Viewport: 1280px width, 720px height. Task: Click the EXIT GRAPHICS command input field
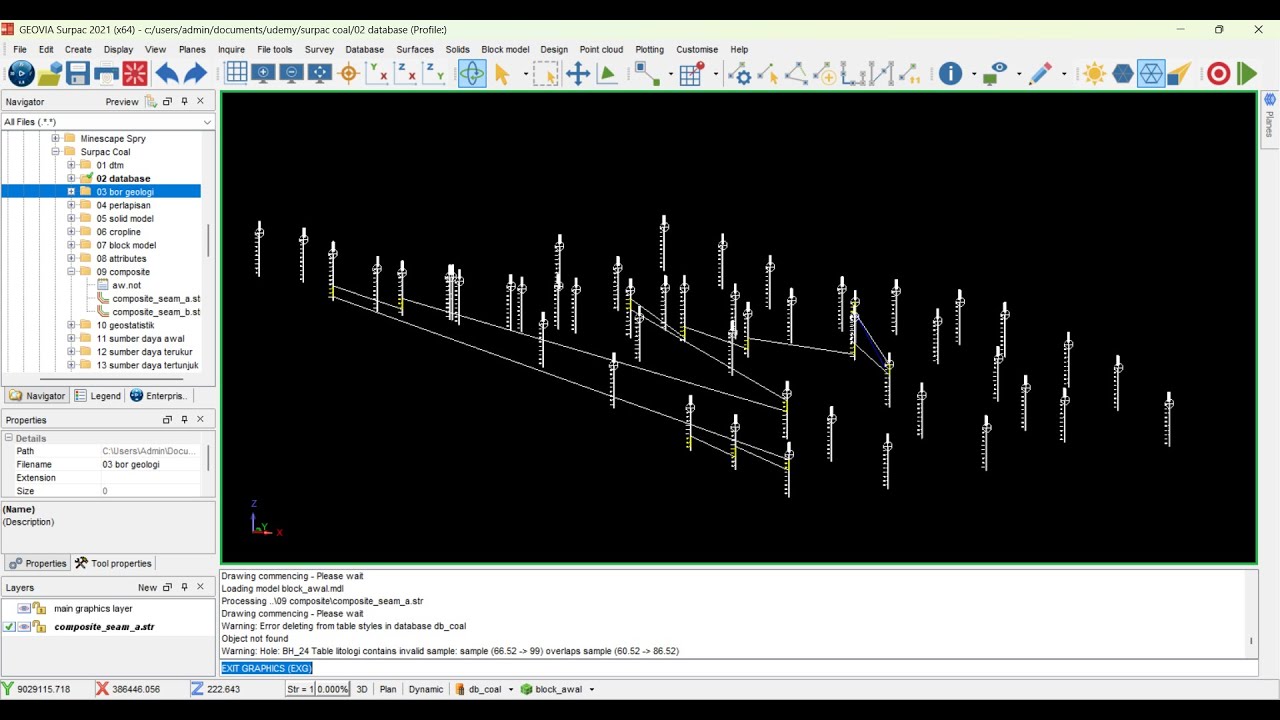point(739,668)
